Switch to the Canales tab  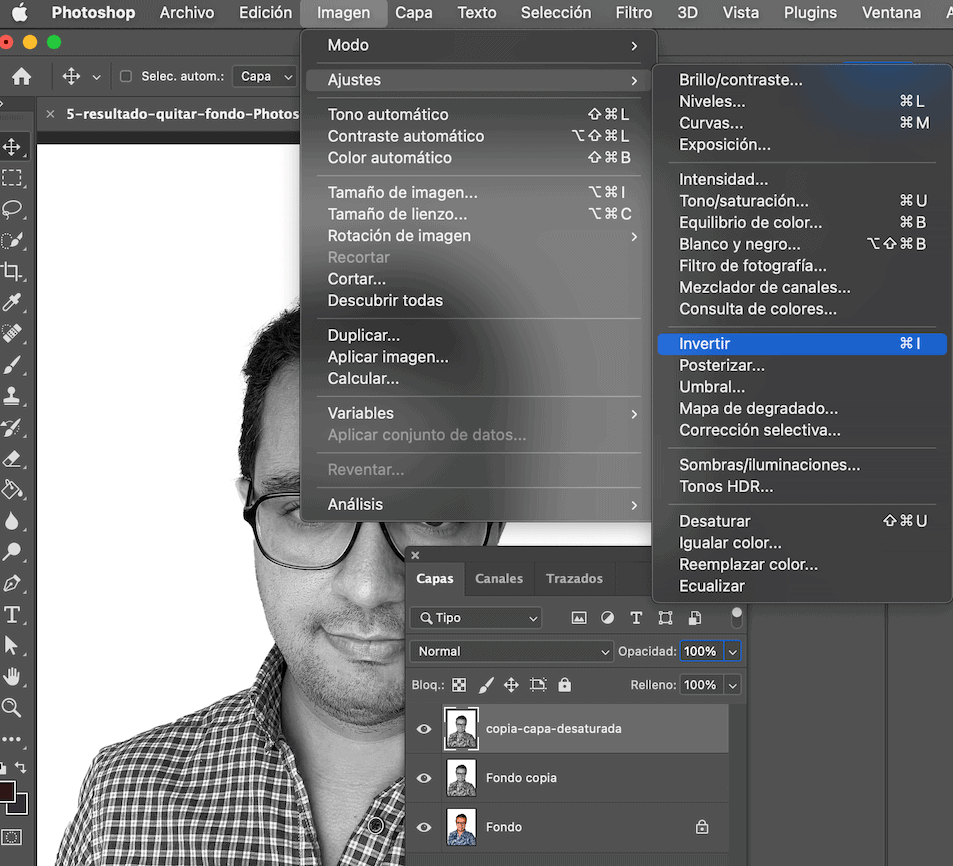(499, 579)
